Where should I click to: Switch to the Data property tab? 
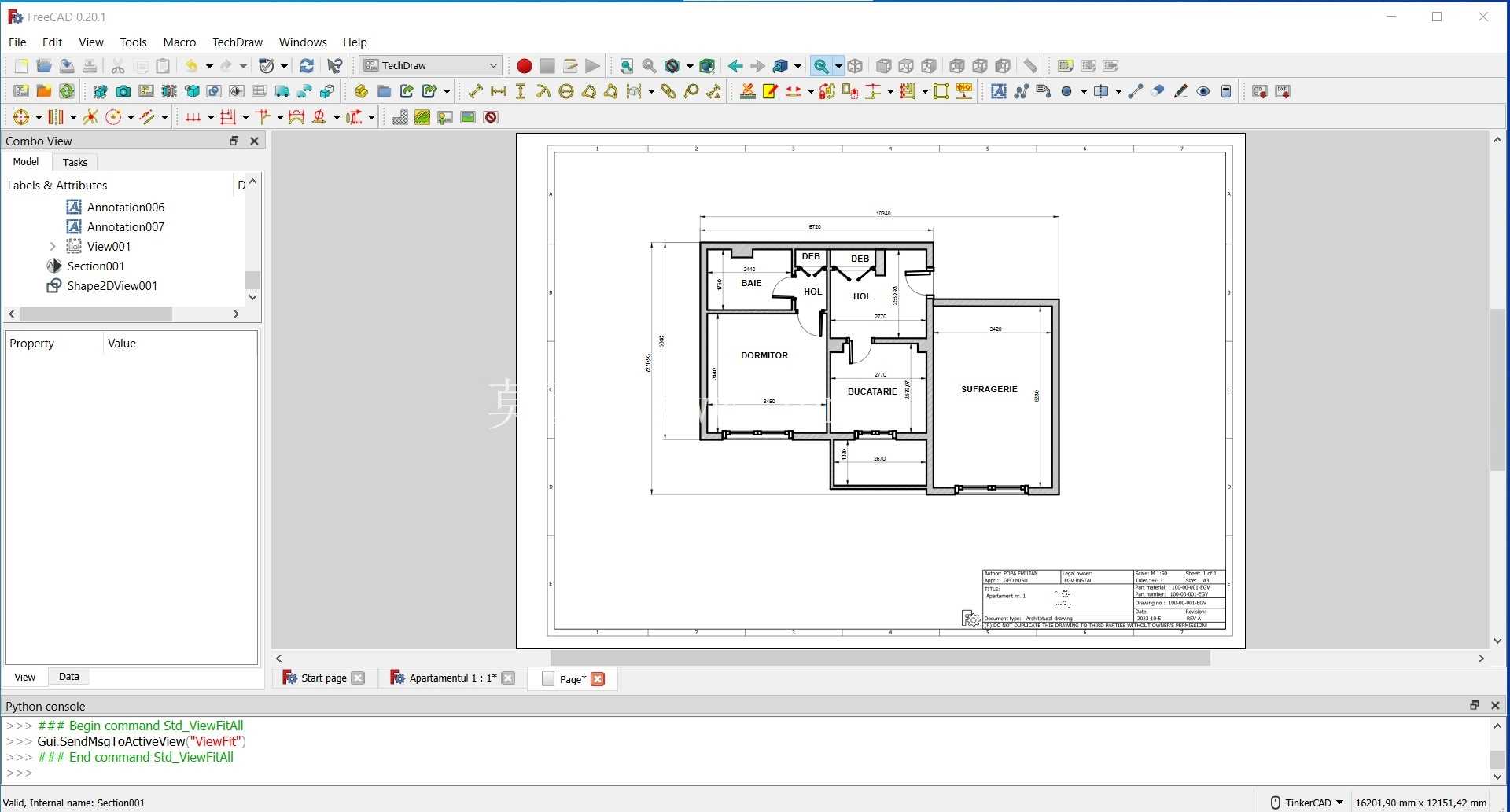coord(69,677)
